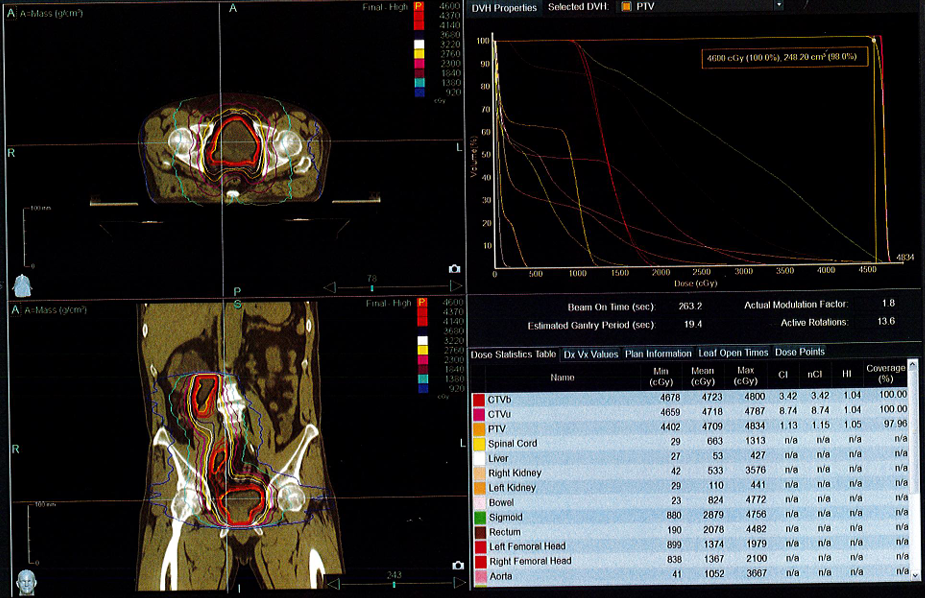925x598 pixels.
Task: Click the PTV color swatch in statistics table
Action: [479, 428]
